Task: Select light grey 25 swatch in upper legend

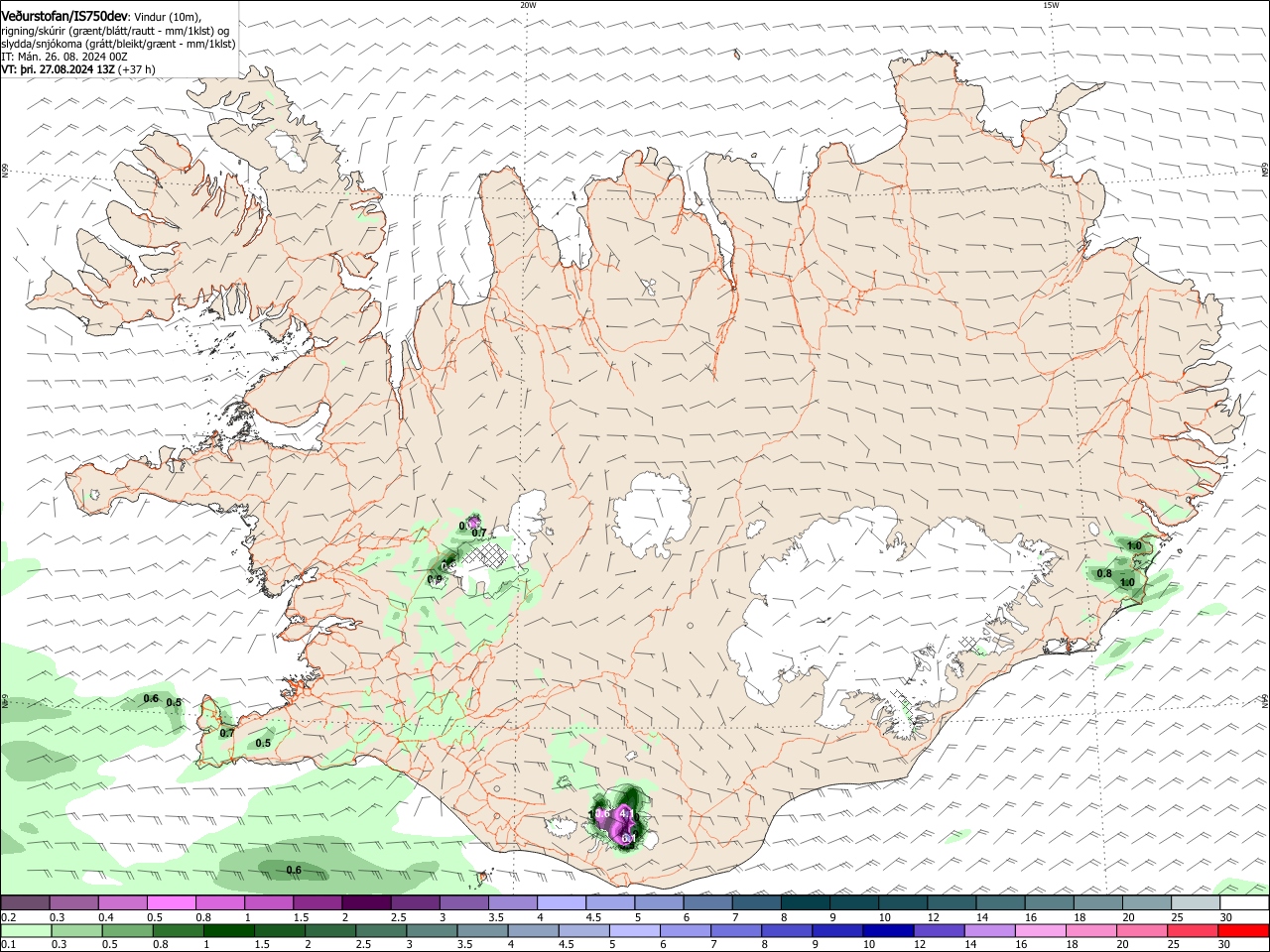Action: [x=1196, y=902]
